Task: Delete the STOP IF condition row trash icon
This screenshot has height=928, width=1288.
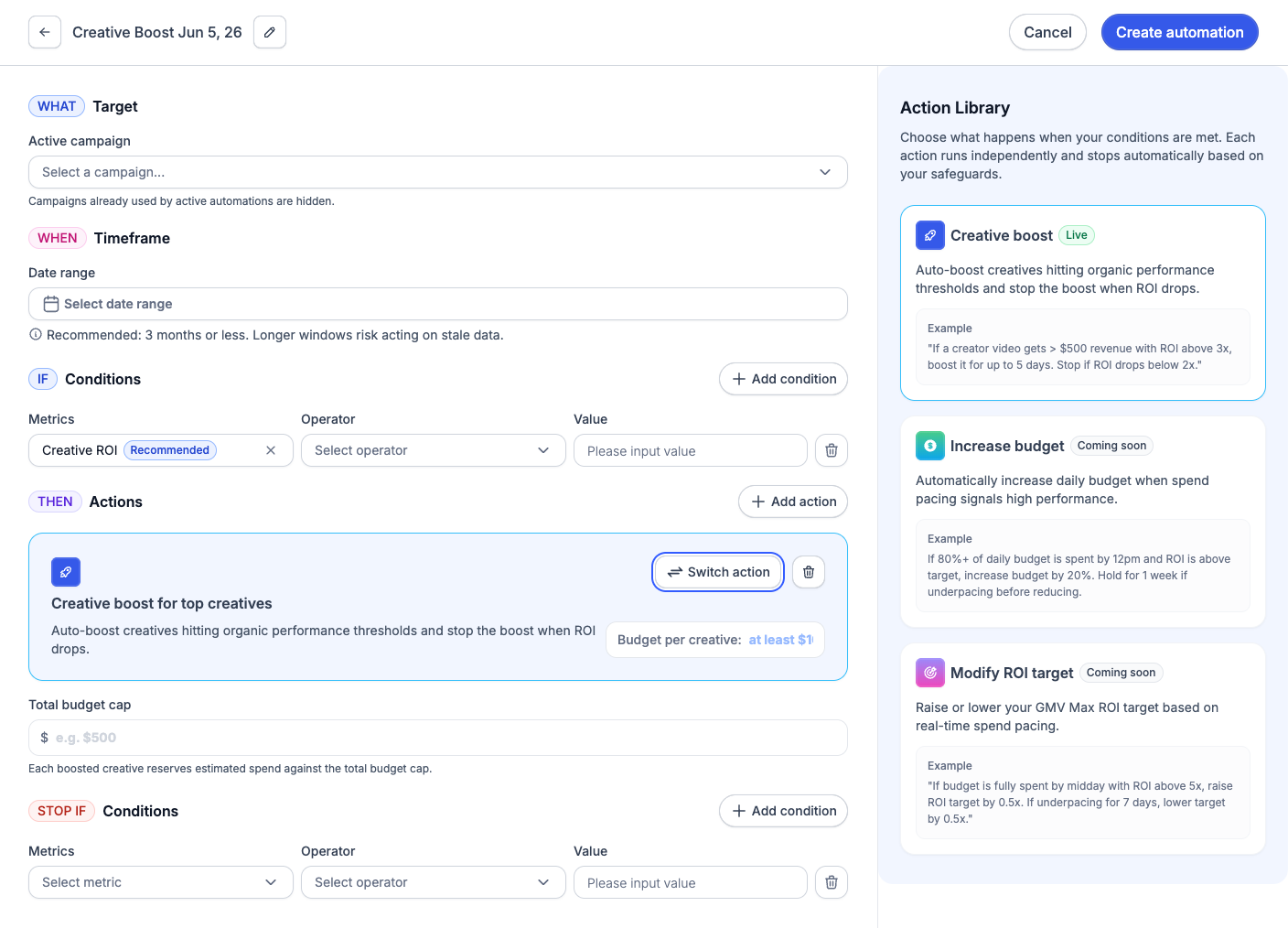Action: tap(832, 882)
